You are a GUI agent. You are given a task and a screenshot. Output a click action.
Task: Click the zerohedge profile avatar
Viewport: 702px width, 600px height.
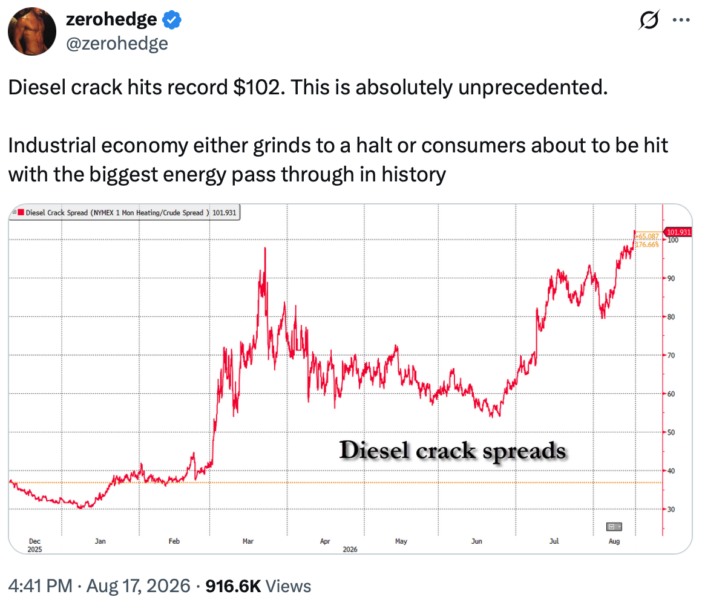(32, 31)
